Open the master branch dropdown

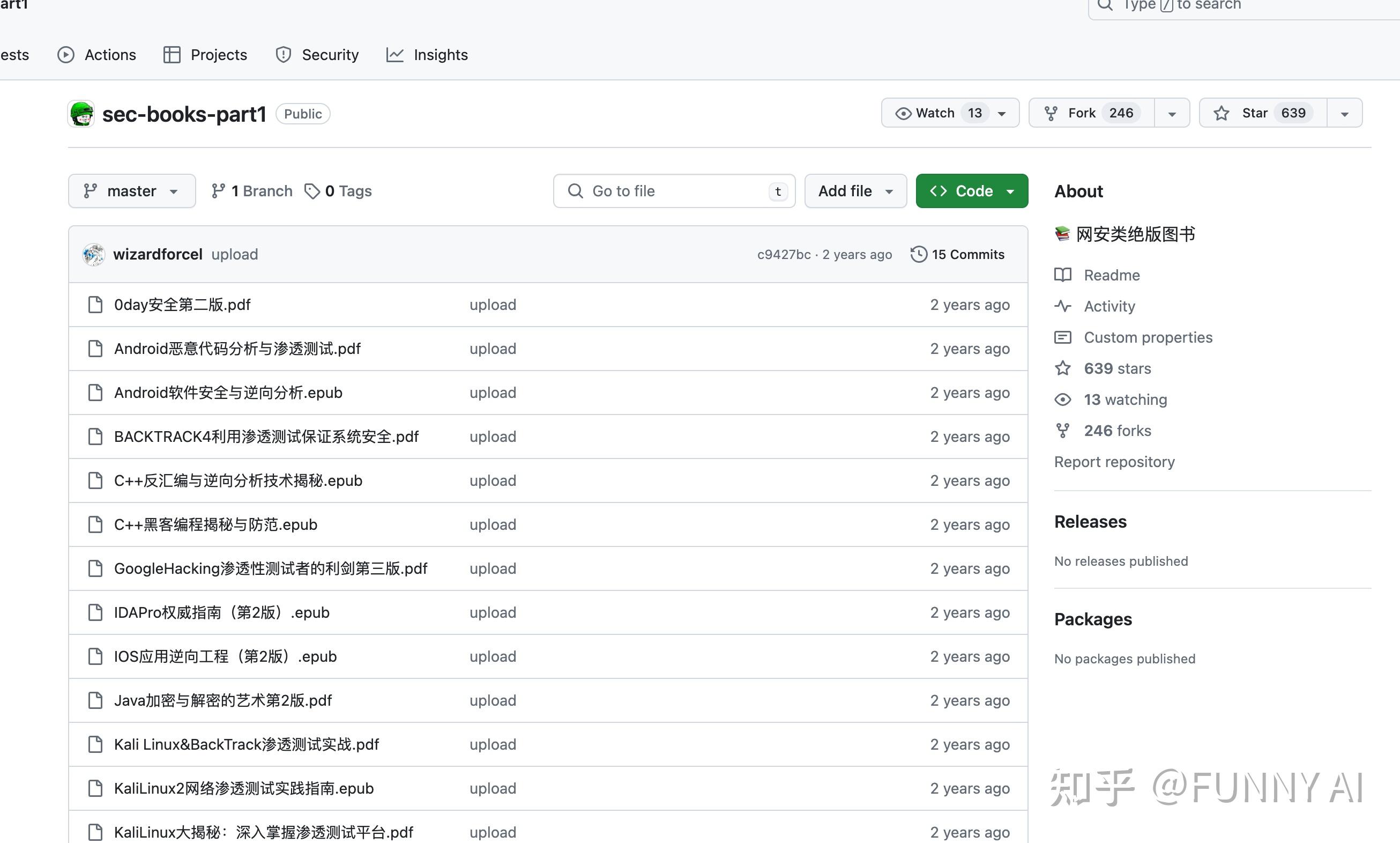pyautogui.click(x=132, y=191)
